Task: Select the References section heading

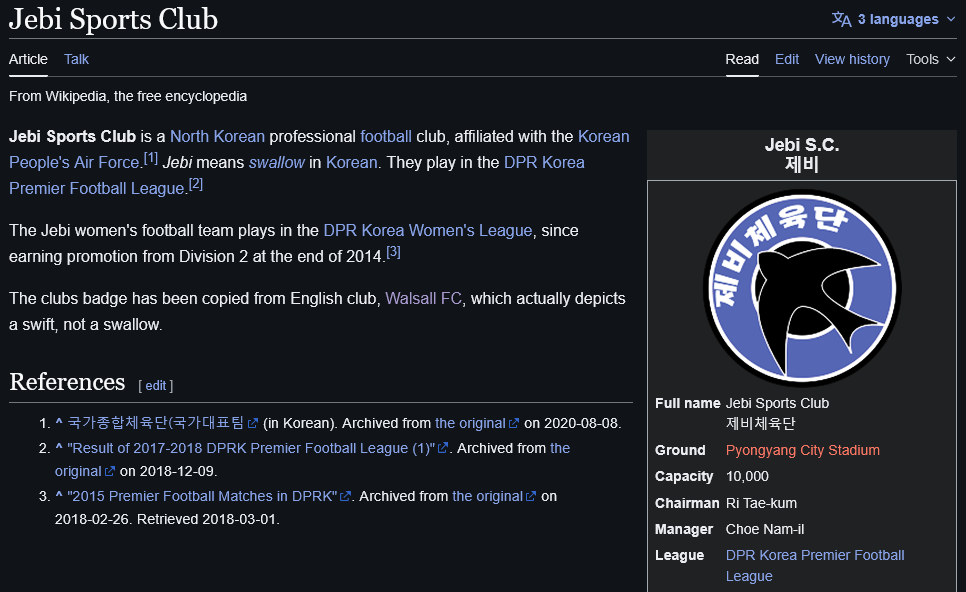Action: 67,382
